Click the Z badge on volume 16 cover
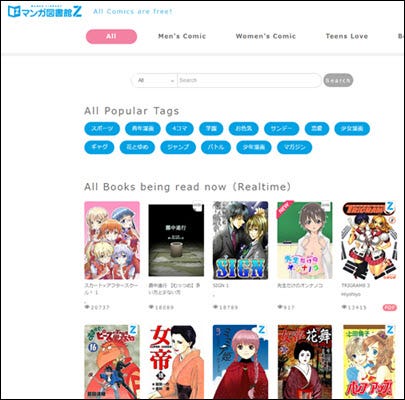Image resolution: width=405 pixels, height=400 pixels. [x=133, y=330]
